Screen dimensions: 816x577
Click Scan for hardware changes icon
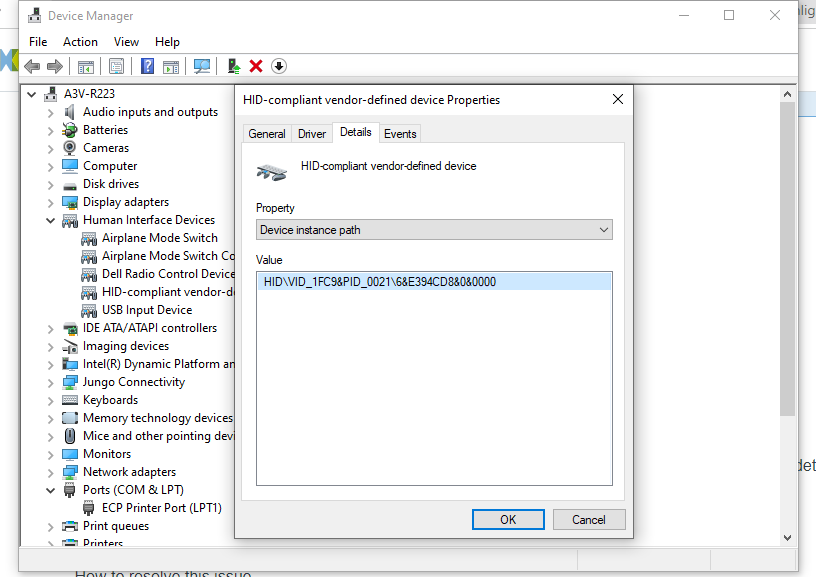point(202,66)
